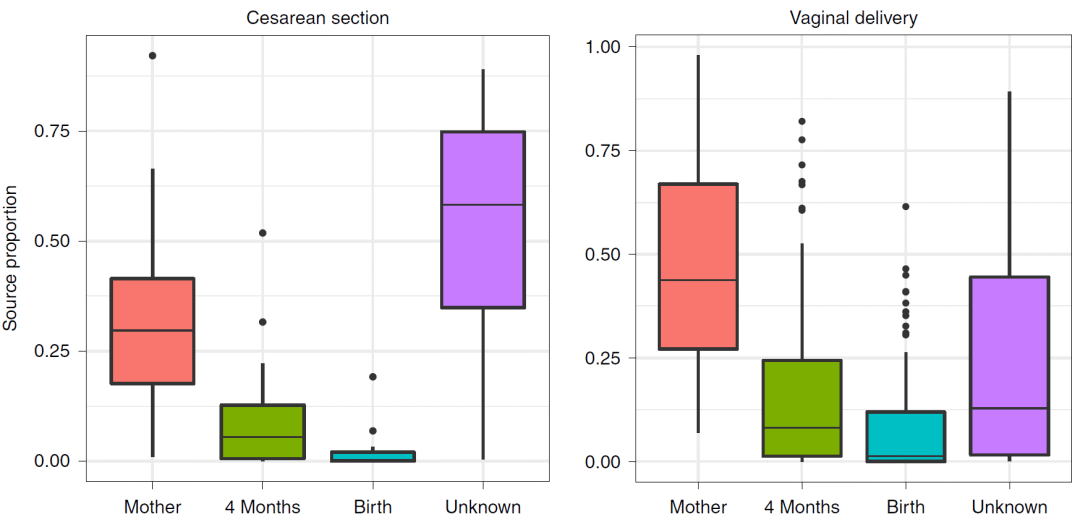Click the "Mother" x-axis label in Vaginal delivery

click(698, 507)
